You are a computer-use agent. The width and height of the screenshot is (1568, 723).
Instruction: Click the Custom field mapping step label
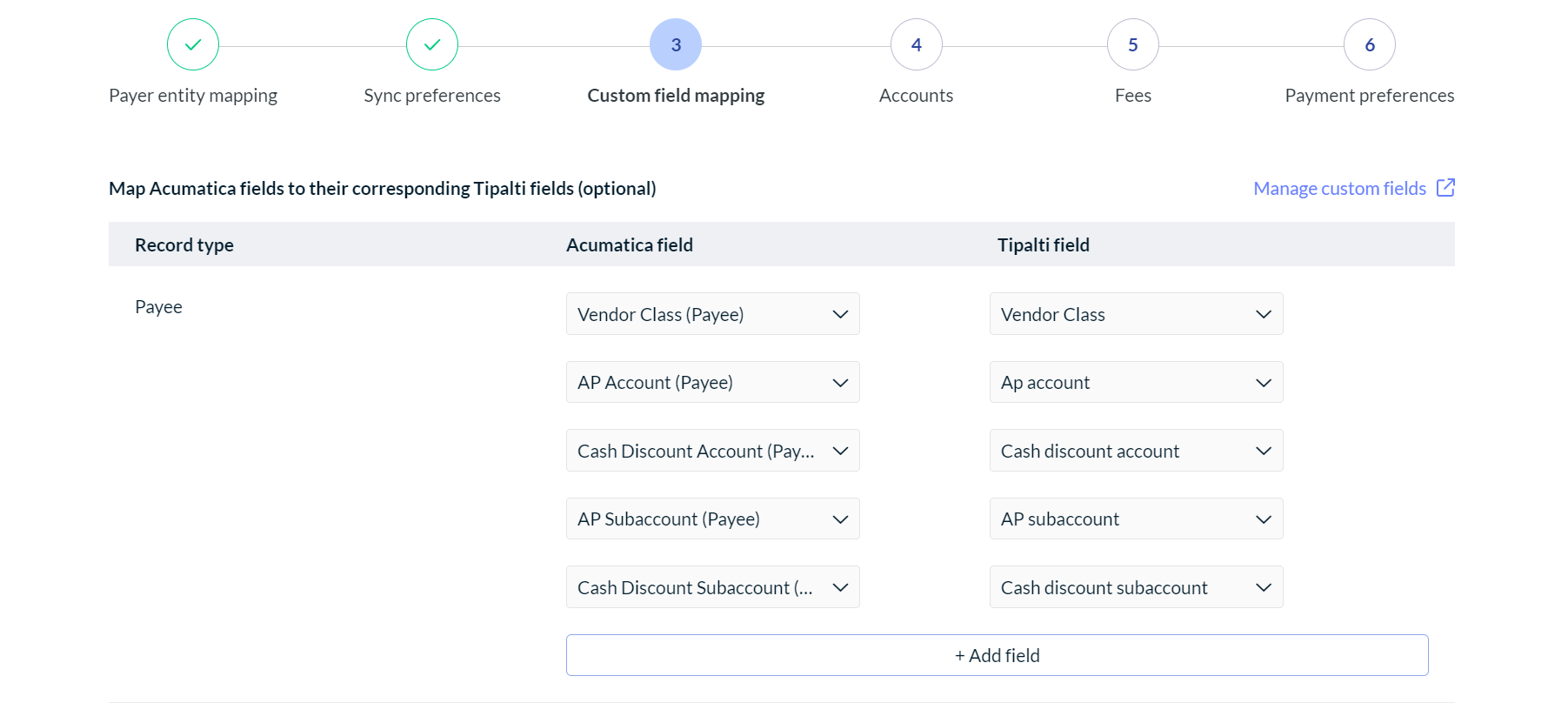tap(676, 96)
